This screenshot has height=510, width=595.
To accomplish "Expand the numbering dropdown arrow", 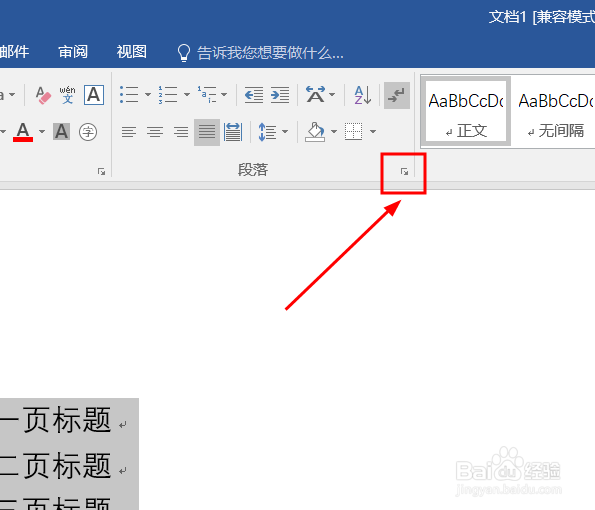I will [187, 94].
